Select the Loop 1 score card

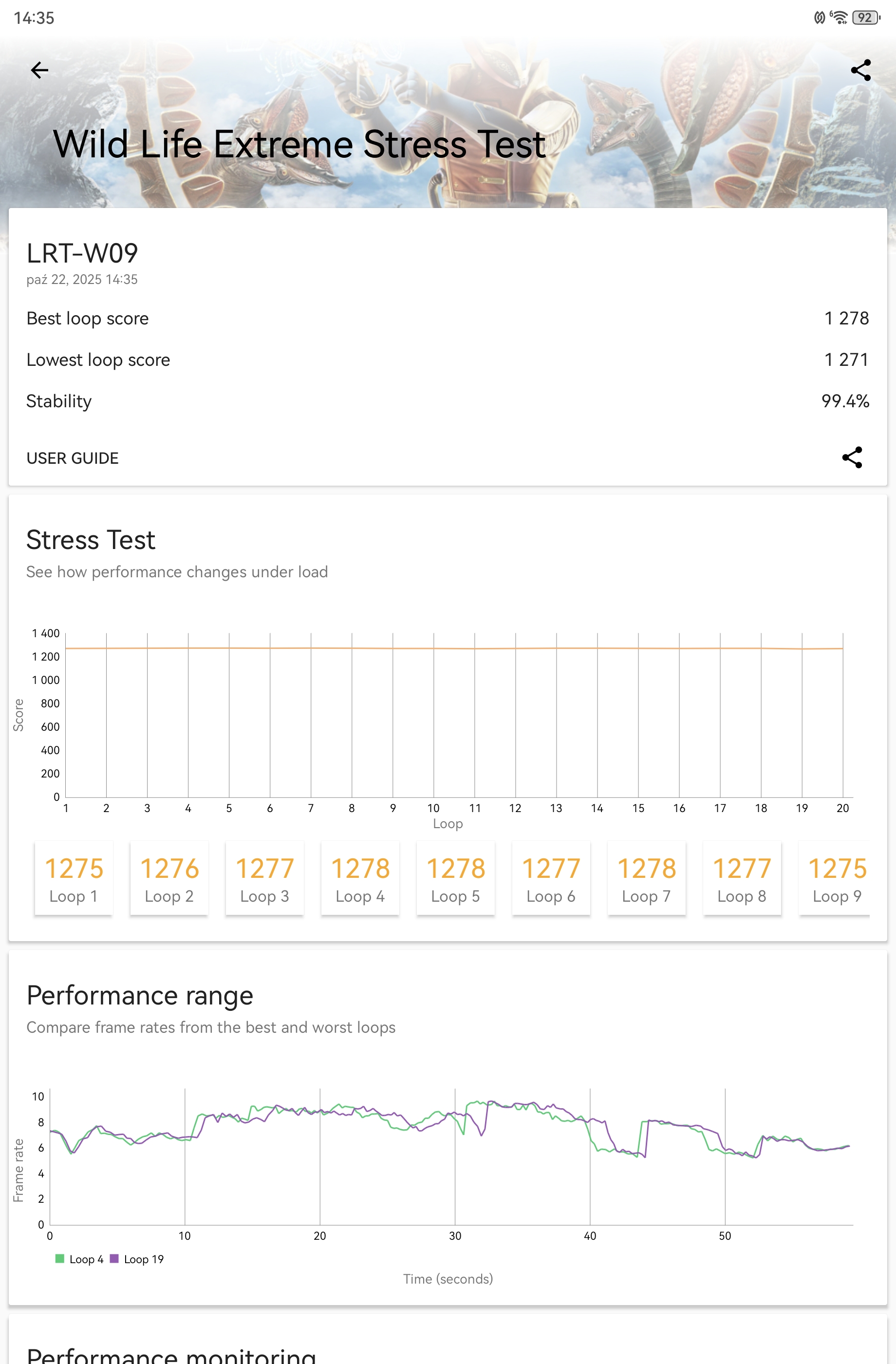[x=74, y=878]
